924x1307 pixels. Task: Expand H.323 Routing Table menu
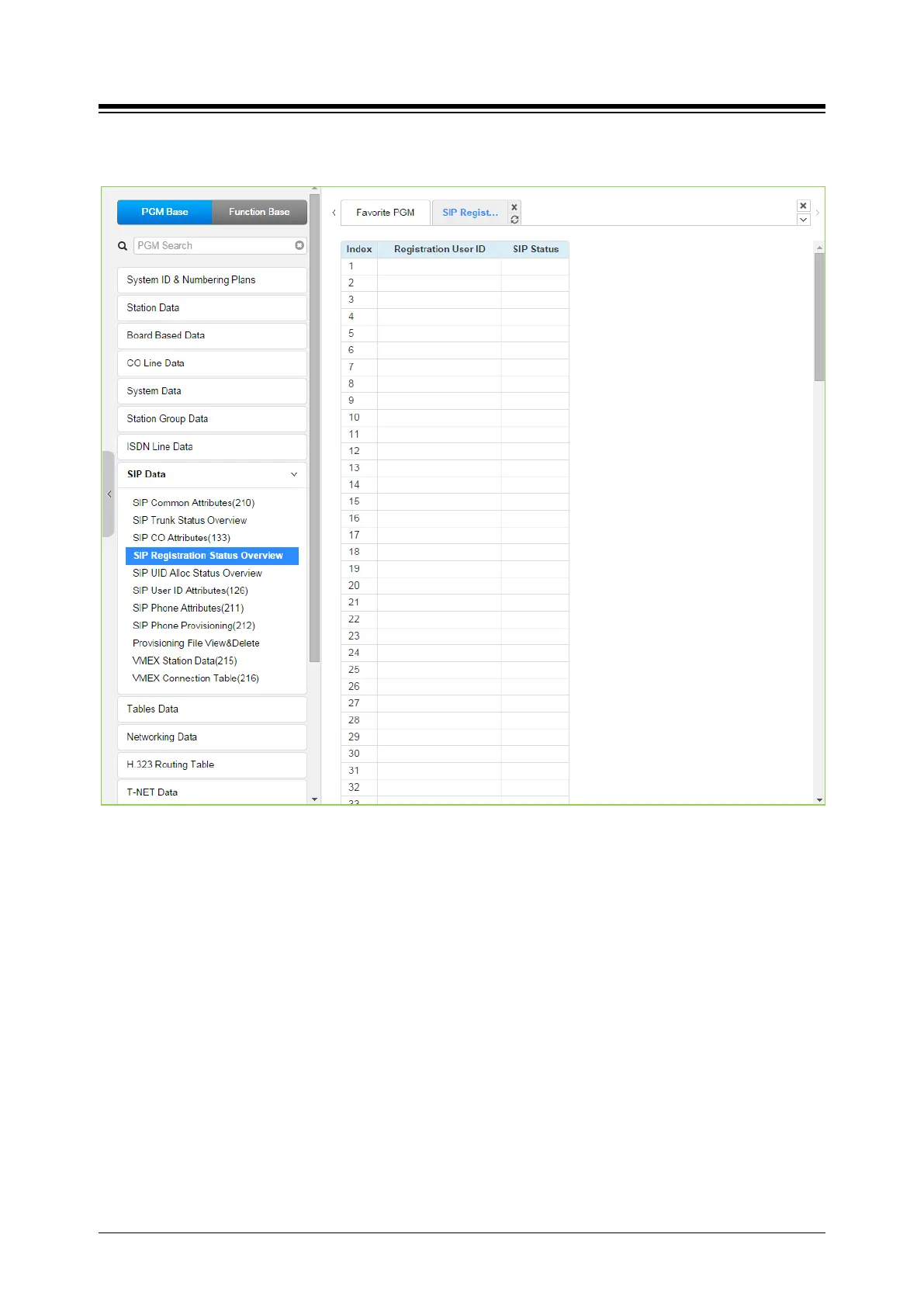[212, 764]
